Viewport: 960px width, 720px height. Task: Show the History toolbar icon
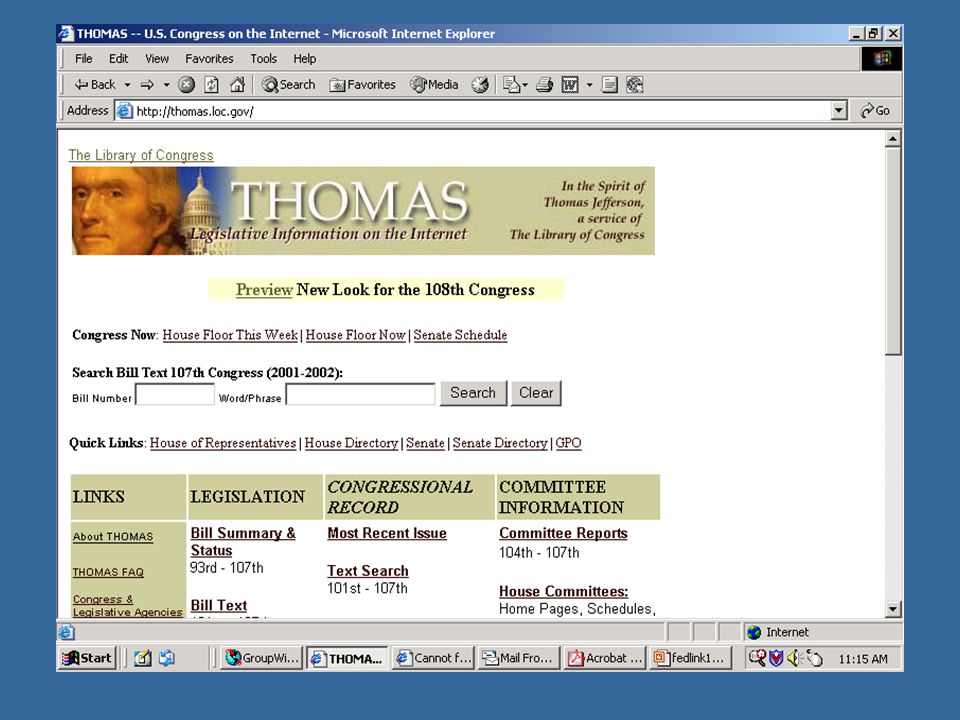480,84
